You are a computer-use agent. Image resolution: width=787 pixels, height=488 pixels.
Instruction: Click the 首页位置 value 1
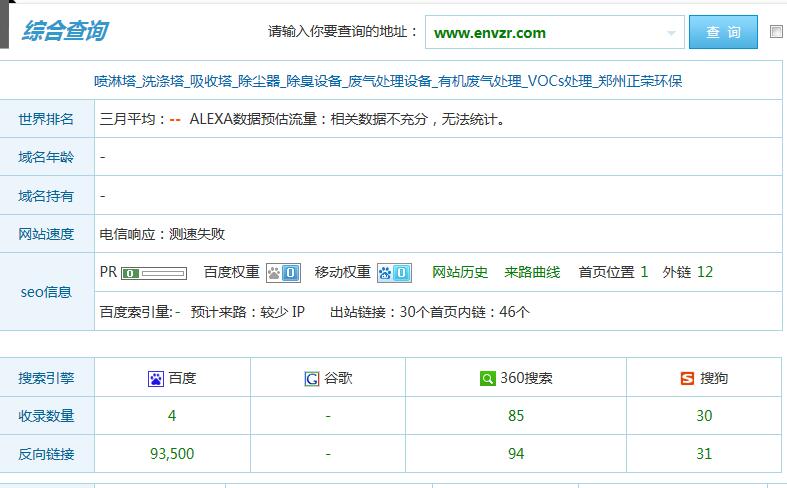click(644, 272)
